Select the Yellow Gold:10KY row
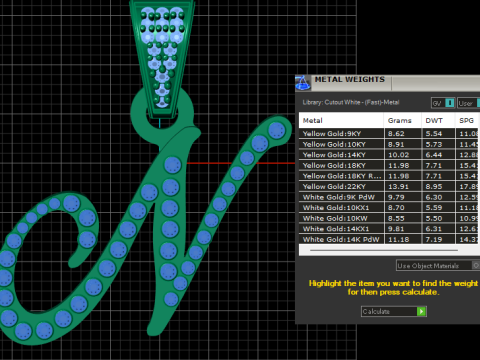 389,144
